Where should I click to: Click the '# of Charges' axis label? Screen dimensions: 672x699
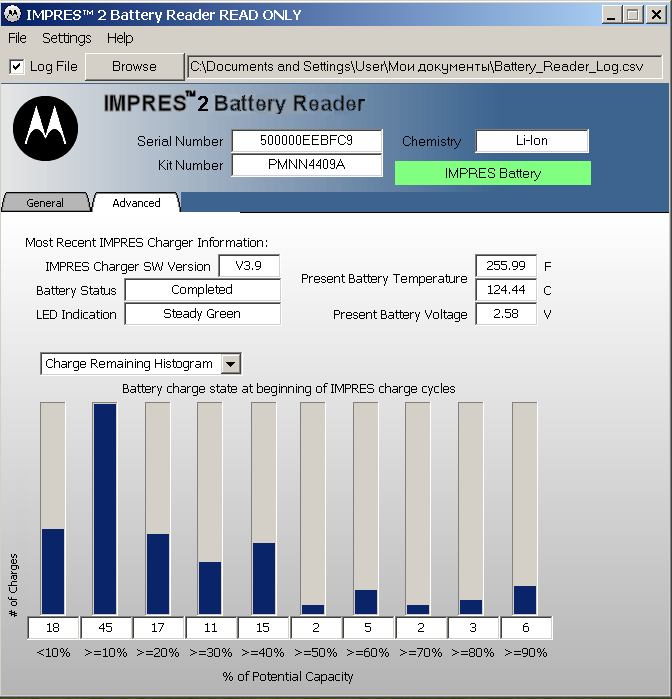(x=13, y=585)
